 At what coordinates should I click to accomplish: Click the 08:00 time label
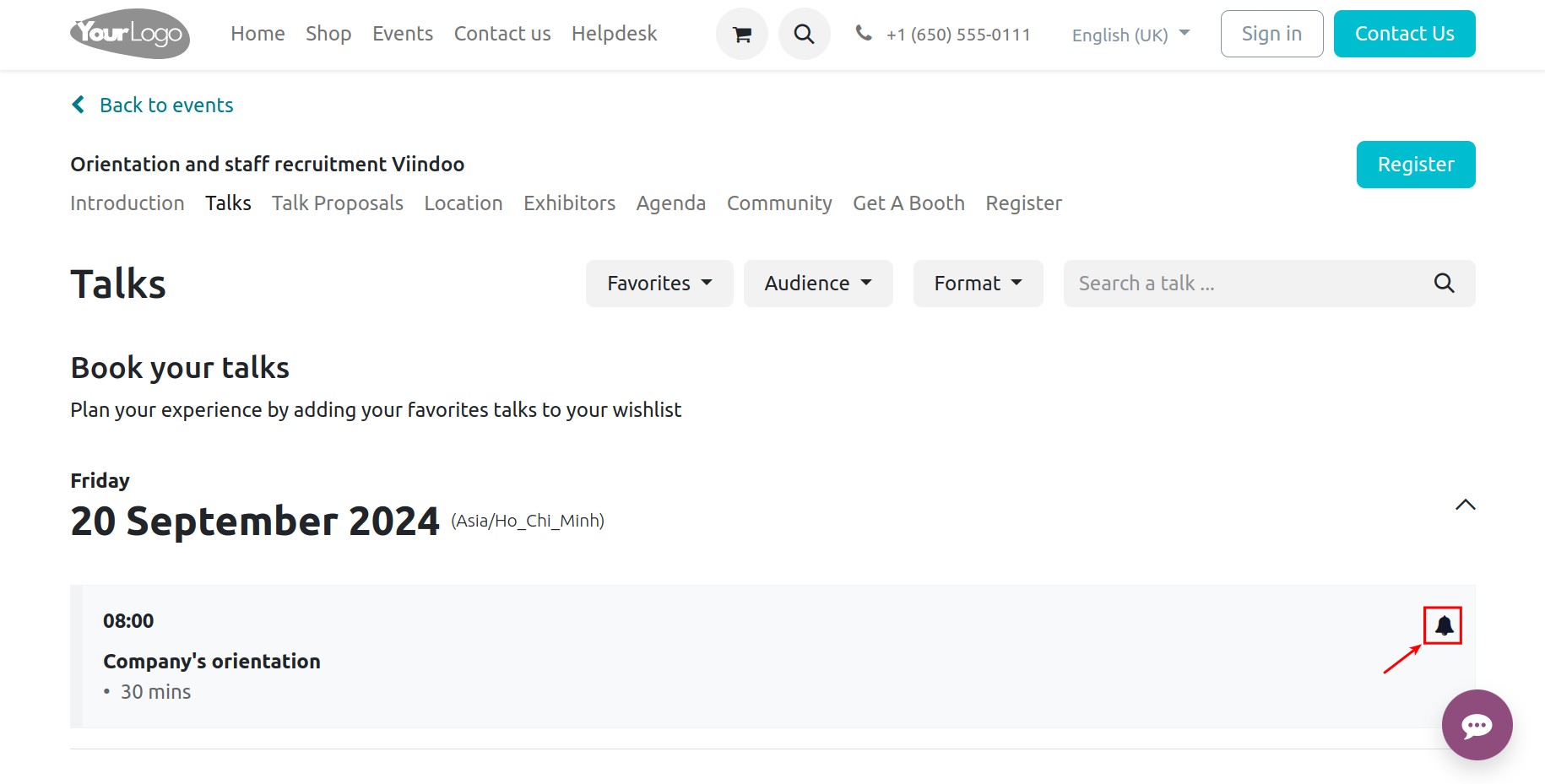tap(128, 621)
